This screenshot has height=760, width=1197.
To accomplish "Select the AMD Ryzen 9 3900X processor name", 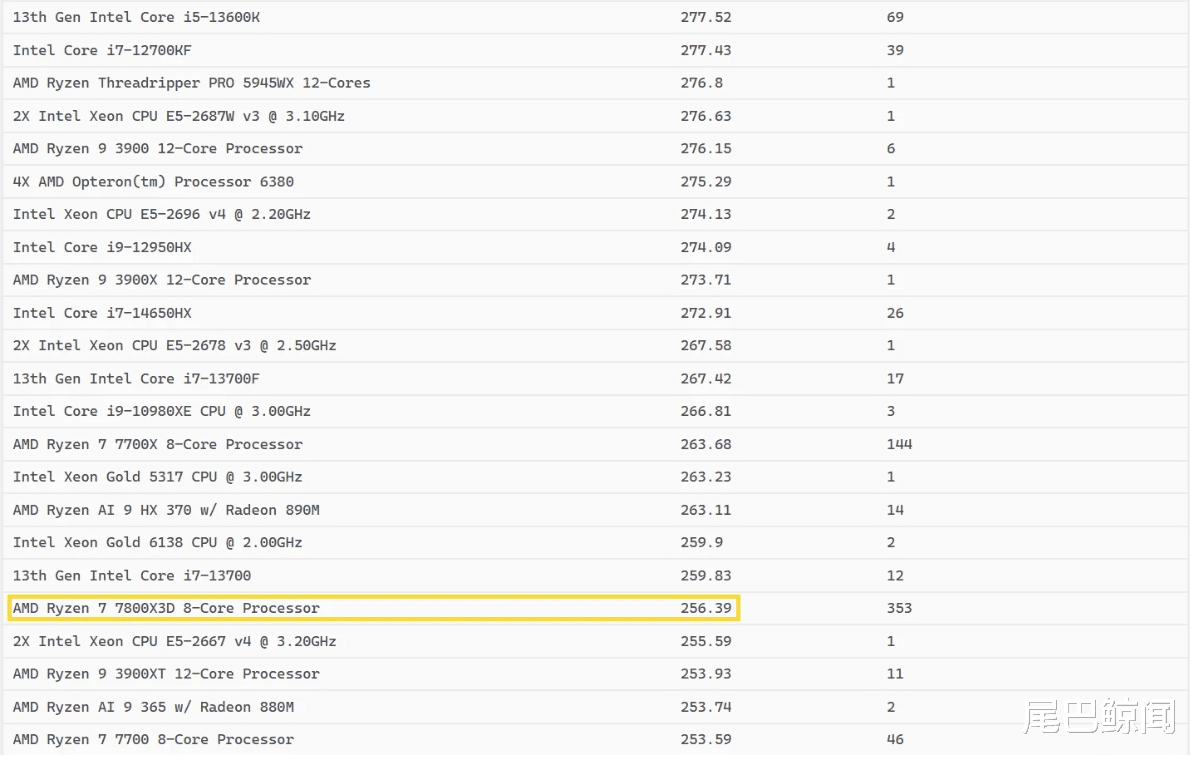I will pos(161,280).
